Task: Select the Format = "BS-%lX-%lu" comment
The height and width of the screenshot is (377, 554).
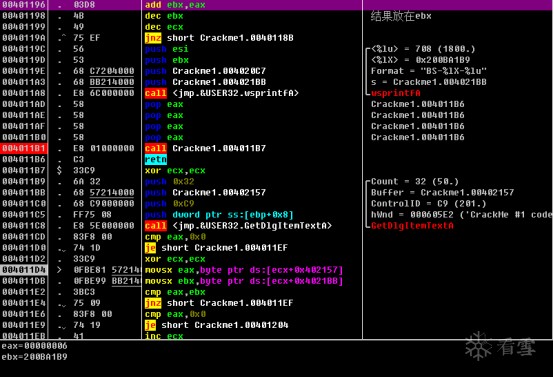Action: (429, 71)
